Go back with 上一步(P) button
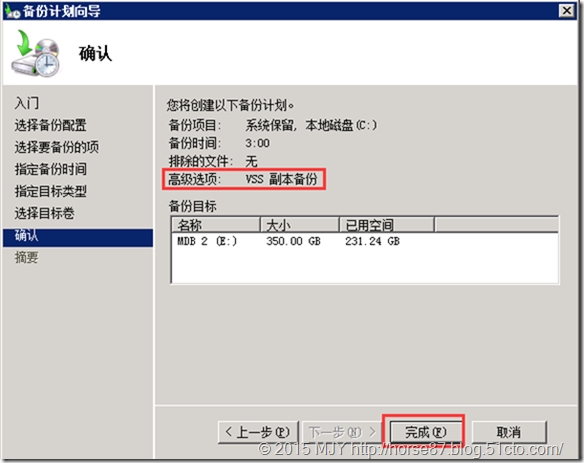This screenshot has height=463, width=584. tap(258, 432)
